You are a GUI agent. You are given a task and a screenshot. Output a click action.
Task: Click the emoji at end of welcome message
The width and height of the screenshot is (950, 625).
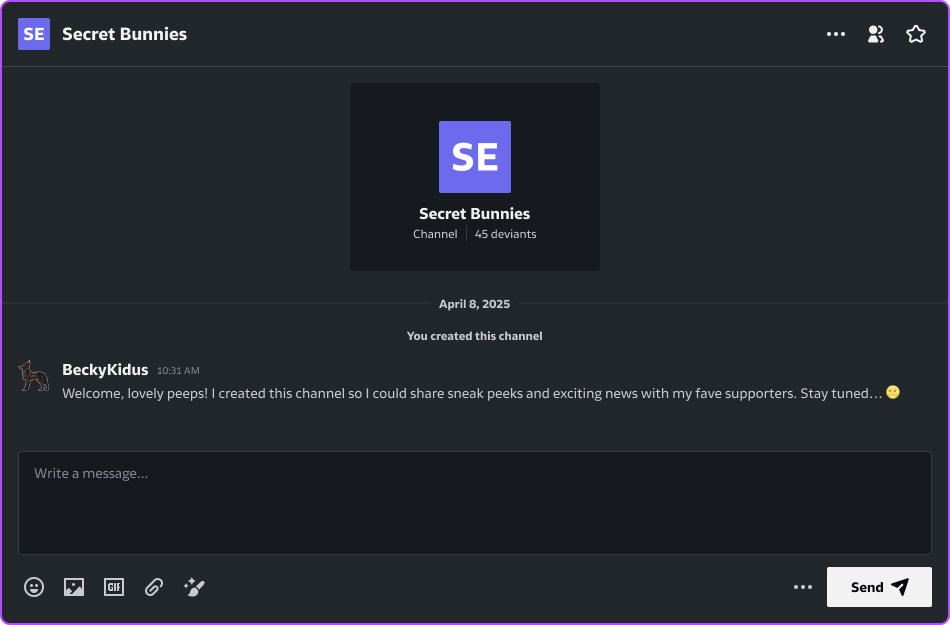(893, 393)
